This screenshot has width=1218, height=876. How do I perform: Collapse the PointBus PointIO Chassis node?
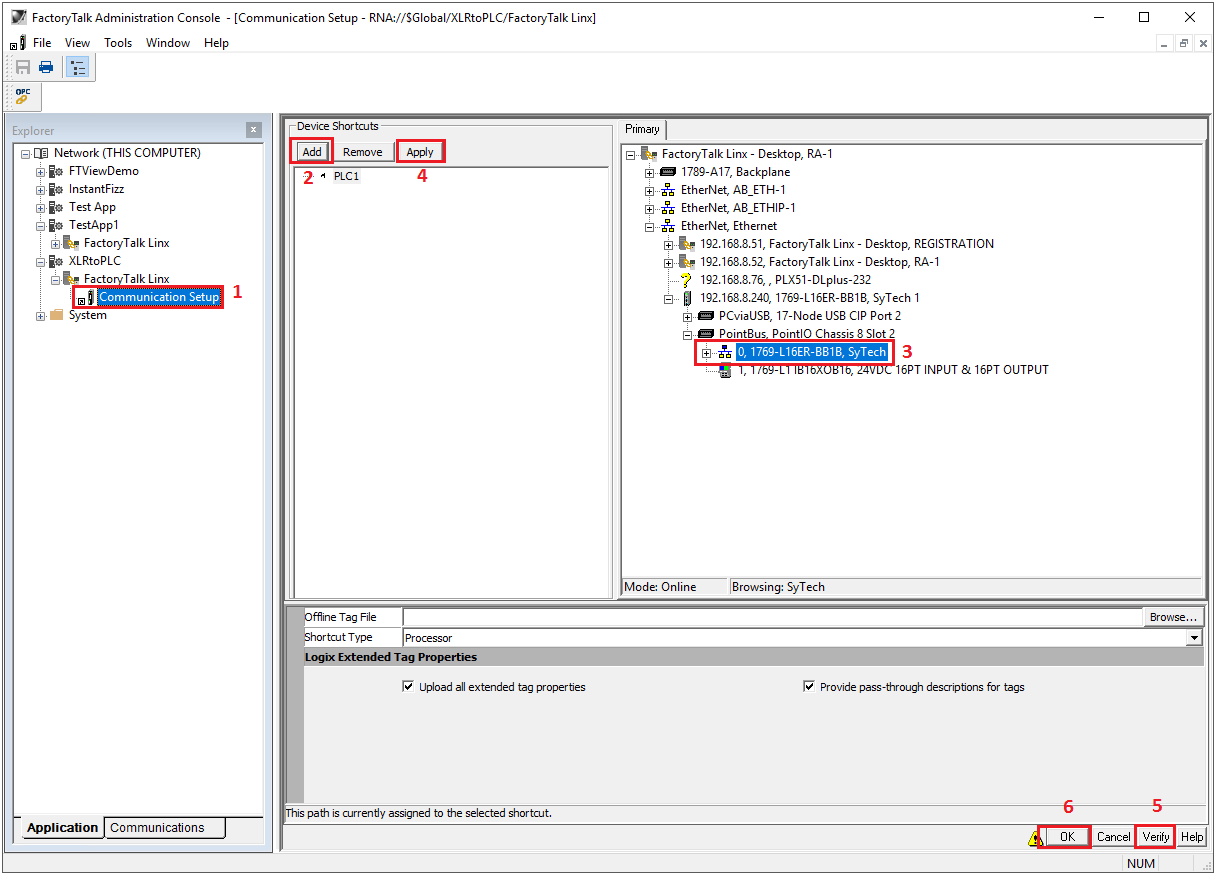688,334
